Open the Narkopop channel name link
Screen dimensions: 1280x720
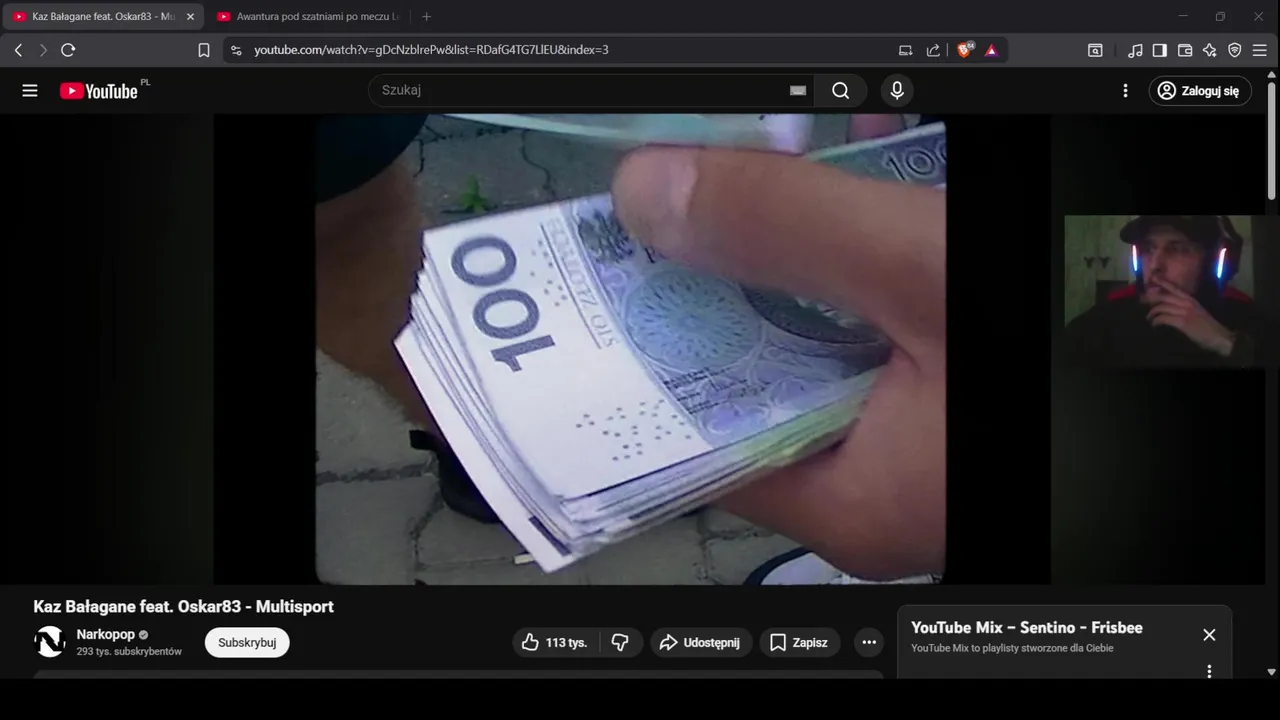click(x=106, y=635)
